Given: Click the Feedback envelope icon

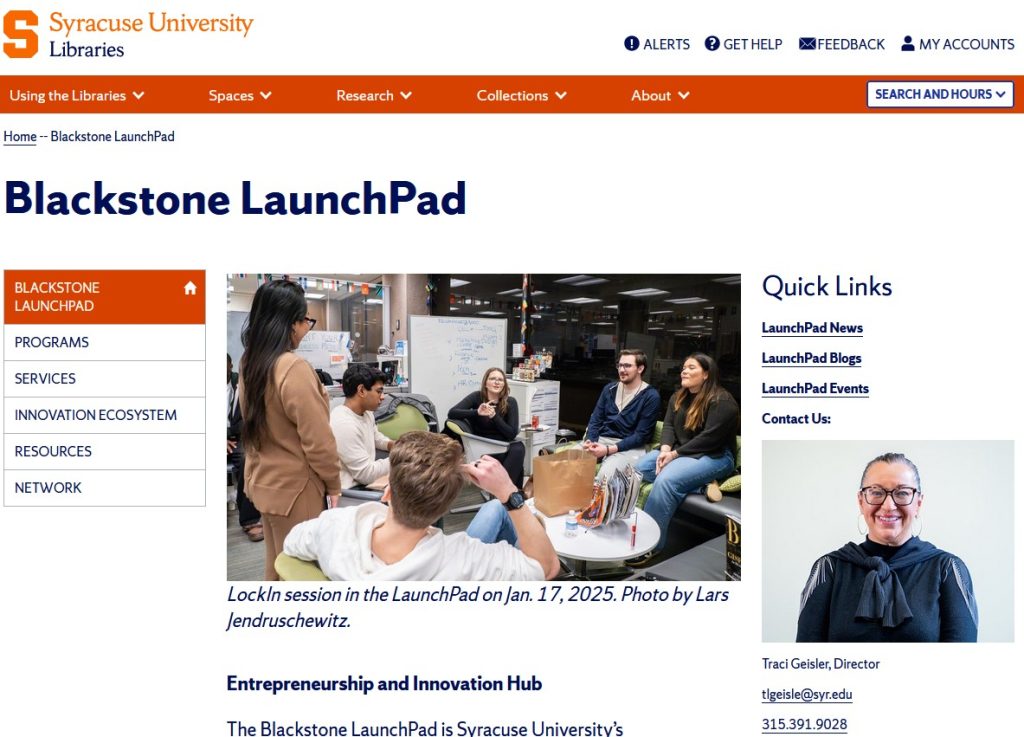Looking at the screenshot, I should pyautogui.click(x=807, y=44).
